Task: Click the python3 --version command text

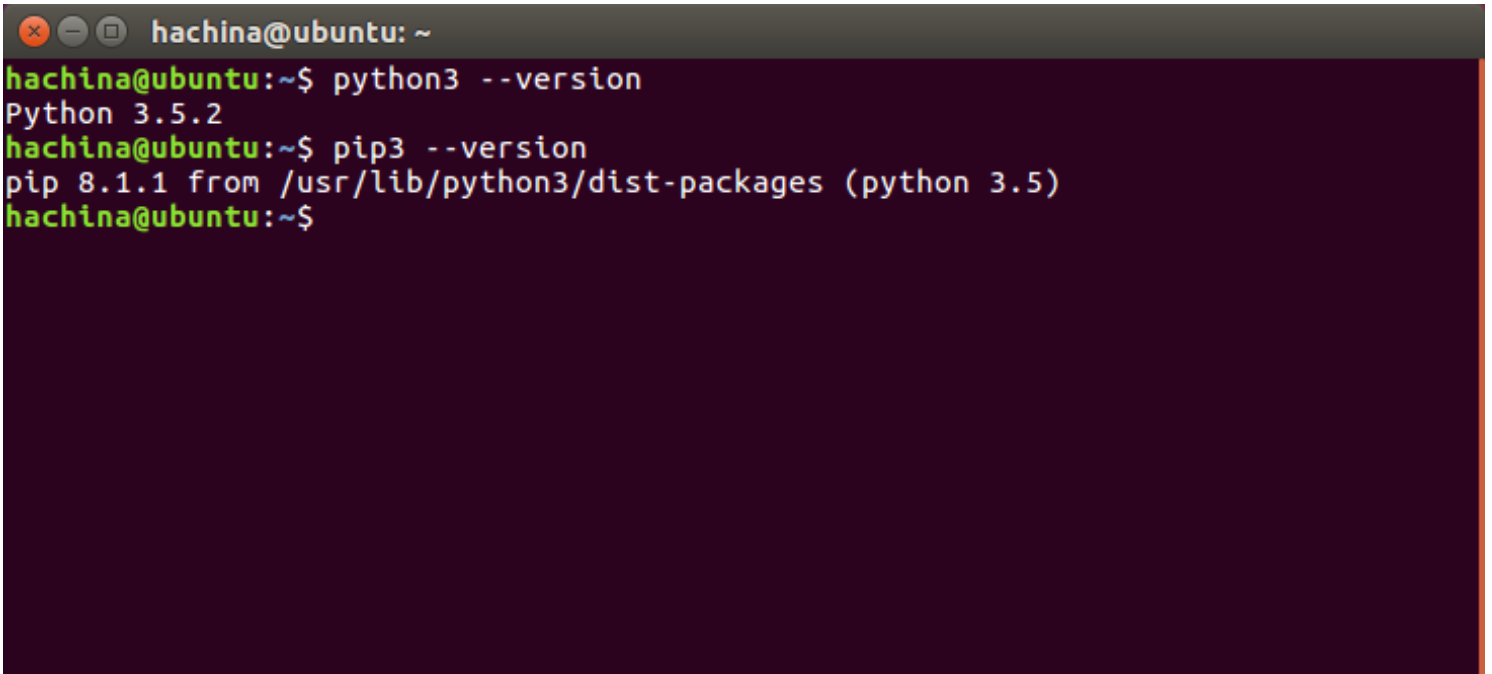Action: (x=487, y=79)
